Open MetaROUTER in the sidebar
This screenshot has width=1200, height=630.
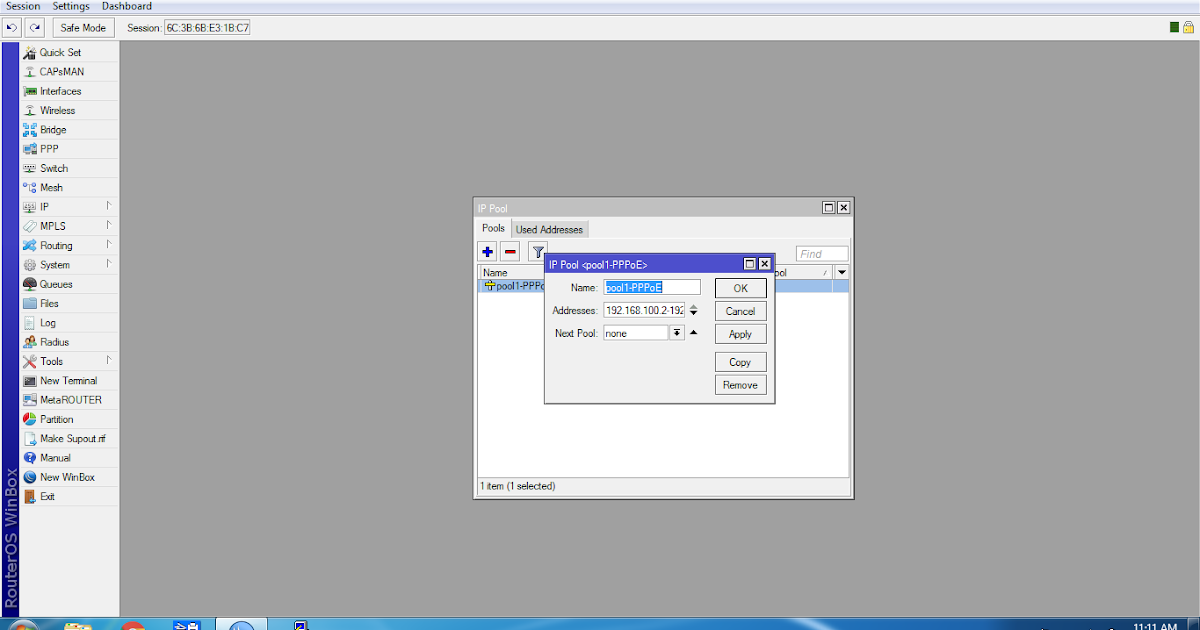(x=70, y=400)
